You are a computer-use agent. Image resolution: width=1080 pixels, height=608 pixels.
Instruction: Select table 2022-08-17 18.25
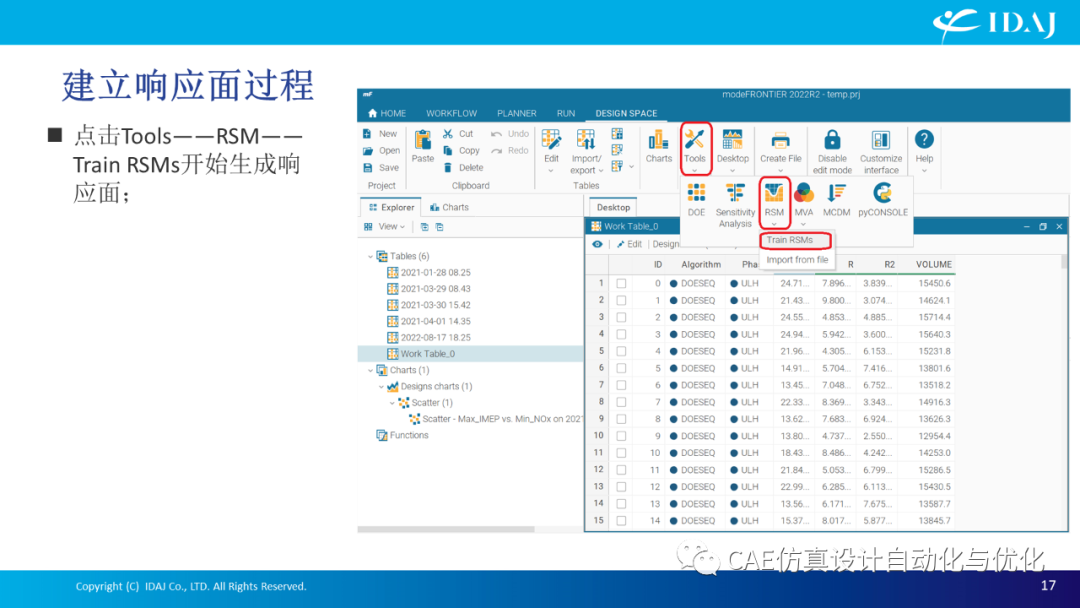(428, 337)
